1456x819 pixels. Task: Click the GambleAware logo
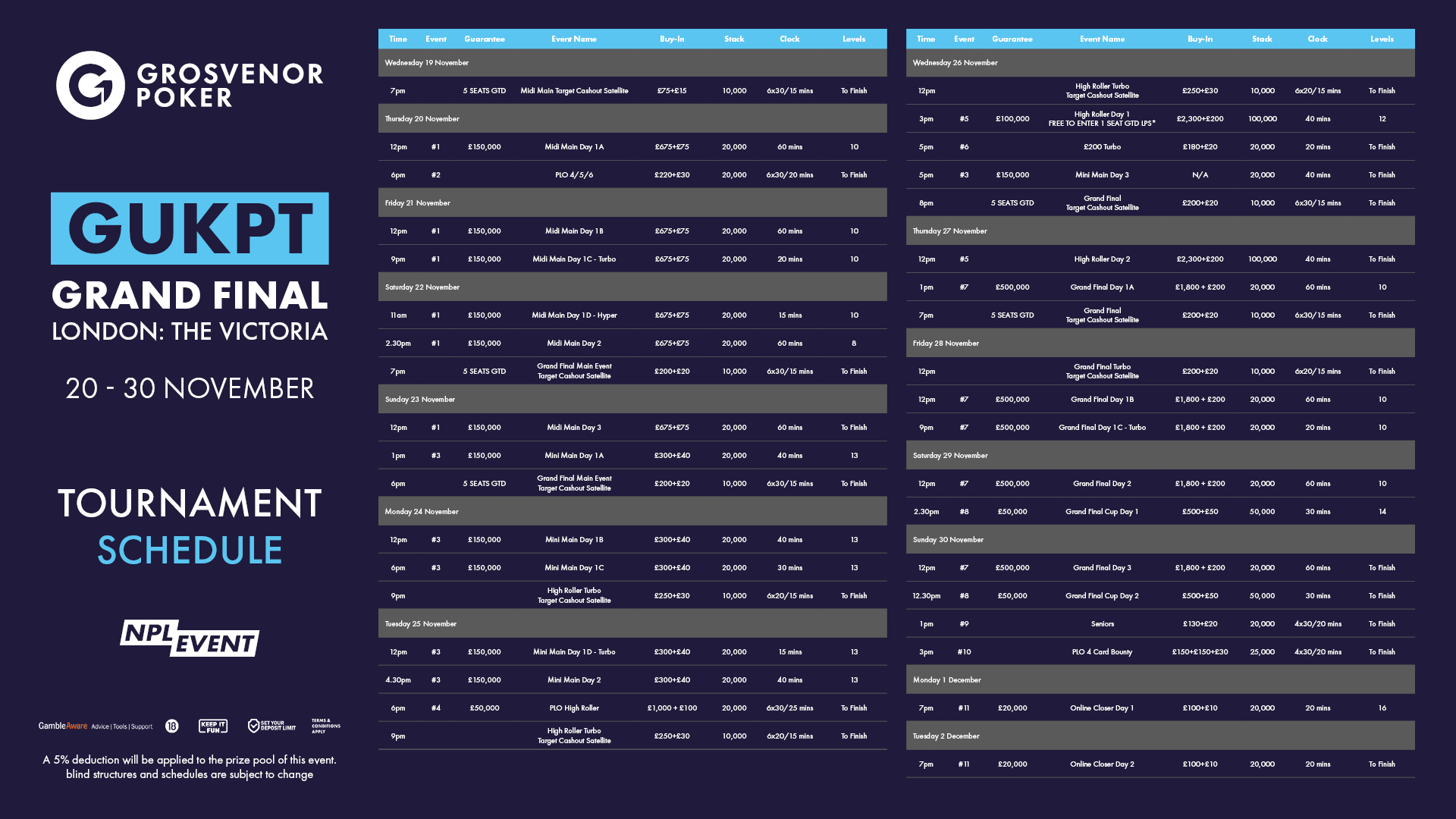click(x=63, y=726)
